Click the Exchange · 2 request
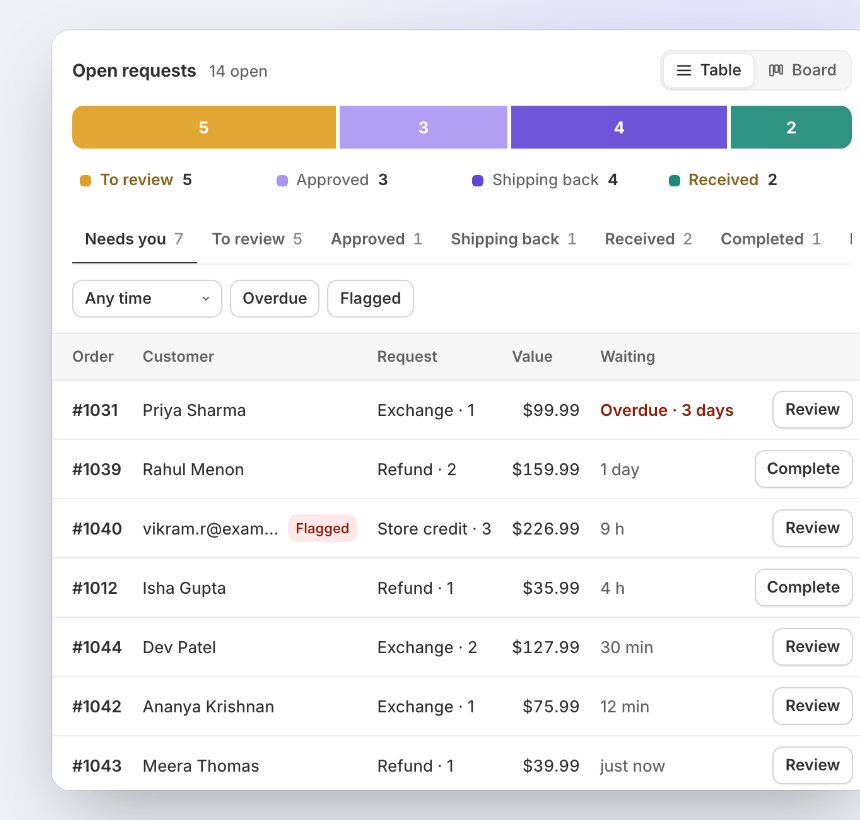The width and height of the screenshot is (860, 820). pyautogui.click(x=427, y=647)
